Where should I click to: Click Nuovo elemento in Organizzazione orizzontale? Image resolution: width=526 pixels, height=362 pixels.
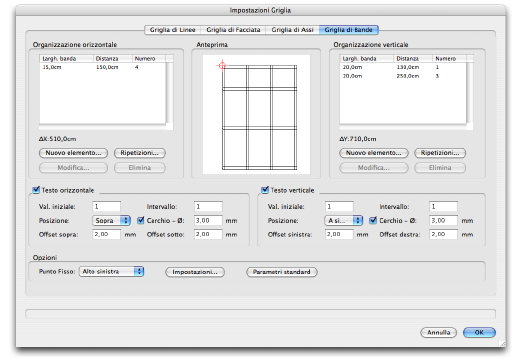click(x=73, y=153)
